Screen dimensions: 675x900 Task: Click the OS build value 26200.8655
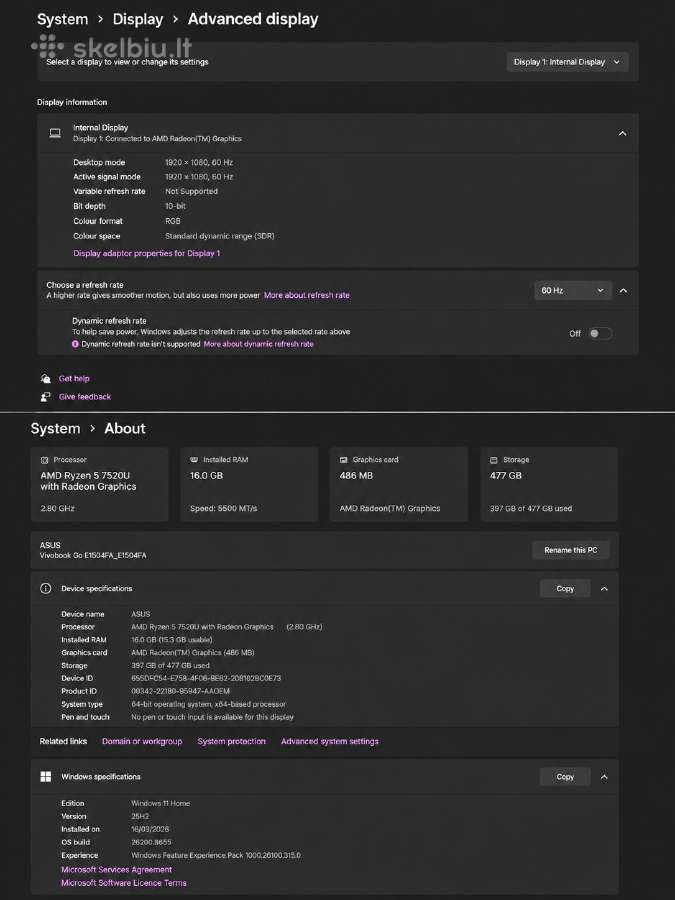click(x=151, y=842)
